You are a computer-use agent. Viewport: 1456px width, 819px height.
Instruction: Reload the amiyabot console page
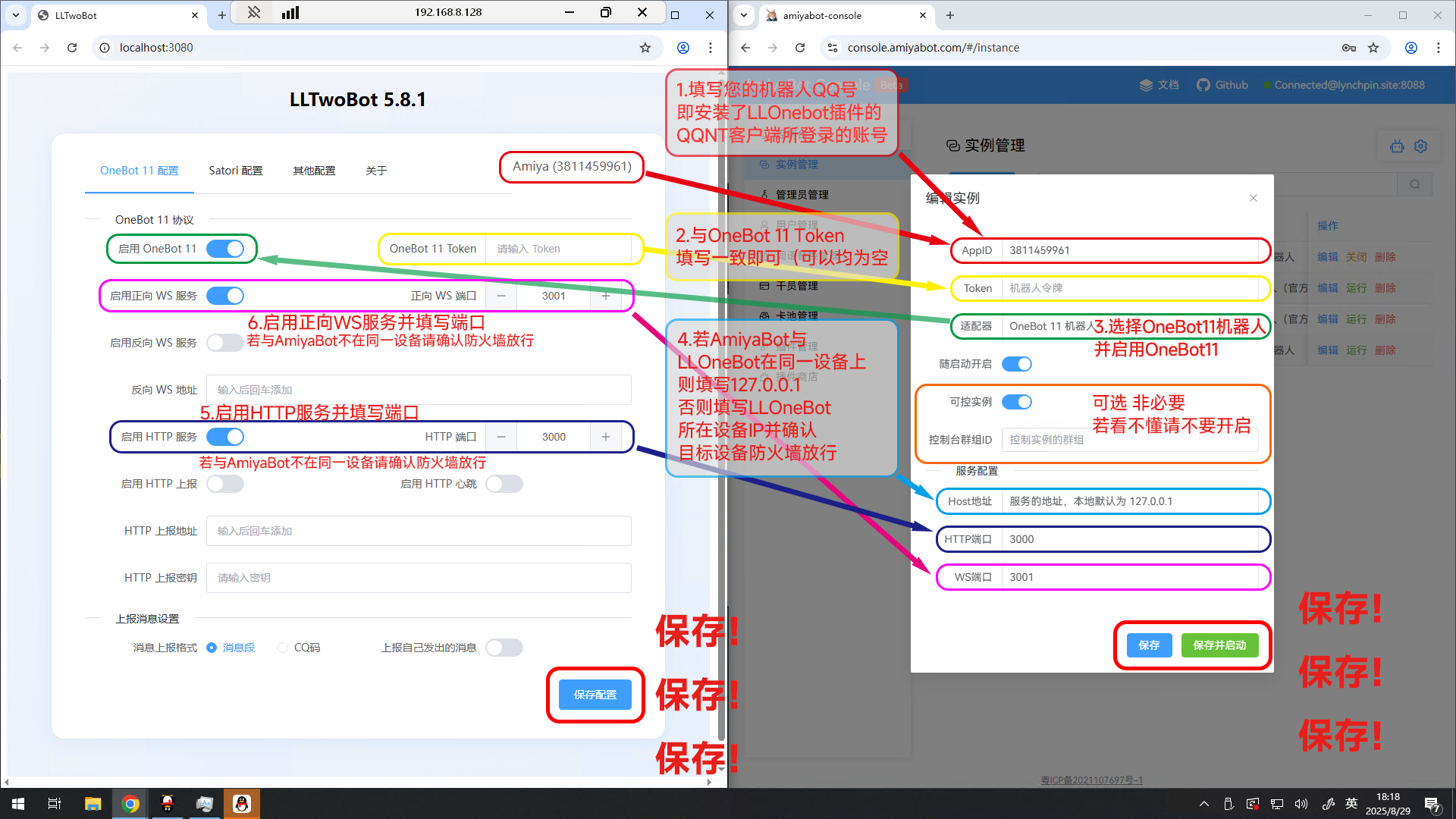tap(800, 48)
